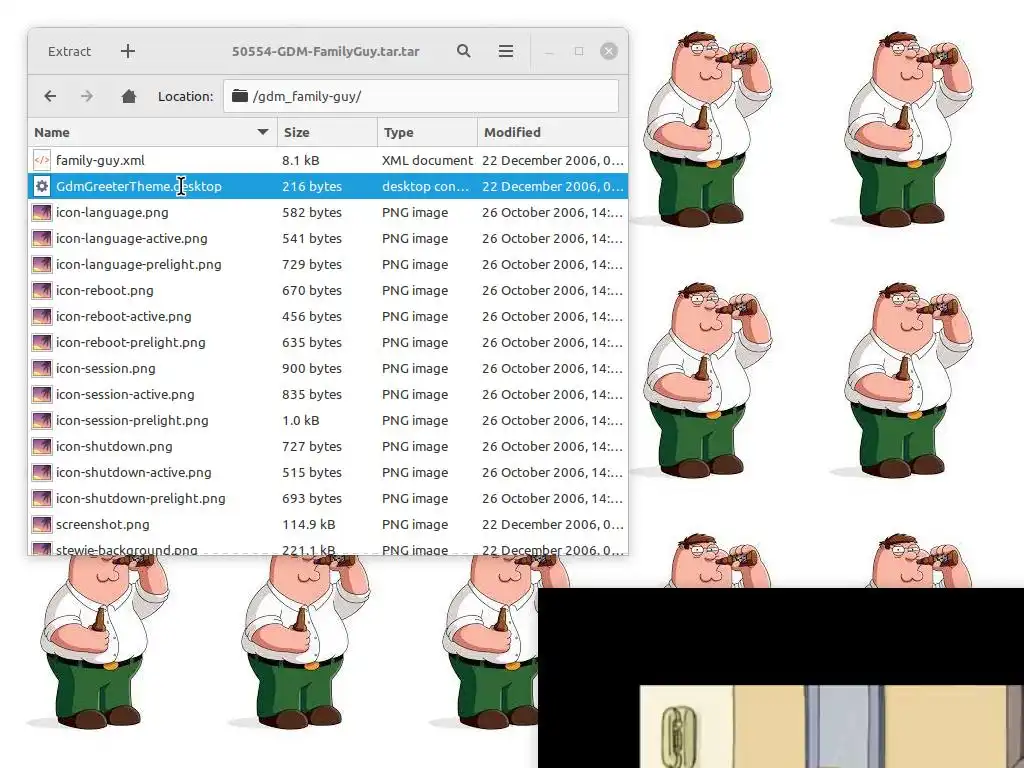The height and width of the screenshot is (768, 1024).
Task: Select icon-language-active.png file
Action: coord(328,238)
